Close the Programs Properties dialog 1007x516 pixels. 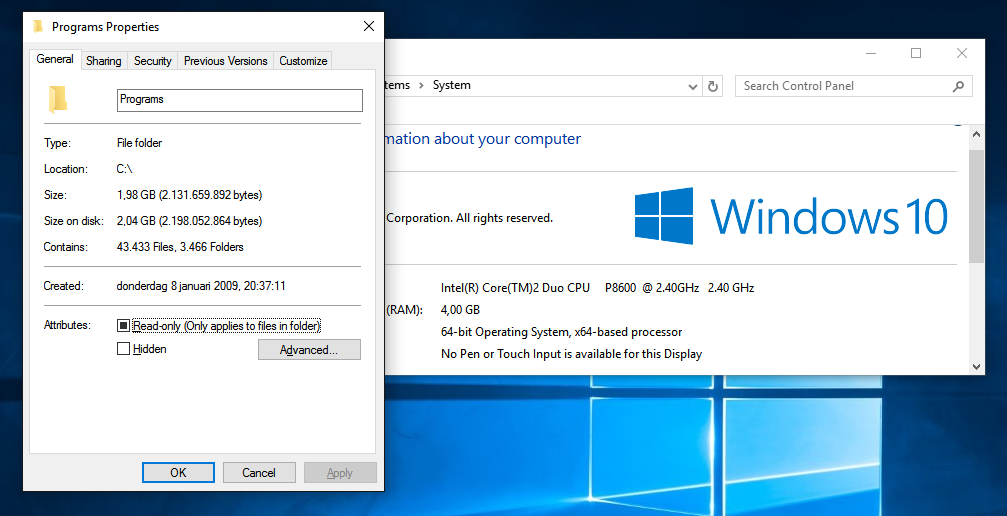(369, 26)
